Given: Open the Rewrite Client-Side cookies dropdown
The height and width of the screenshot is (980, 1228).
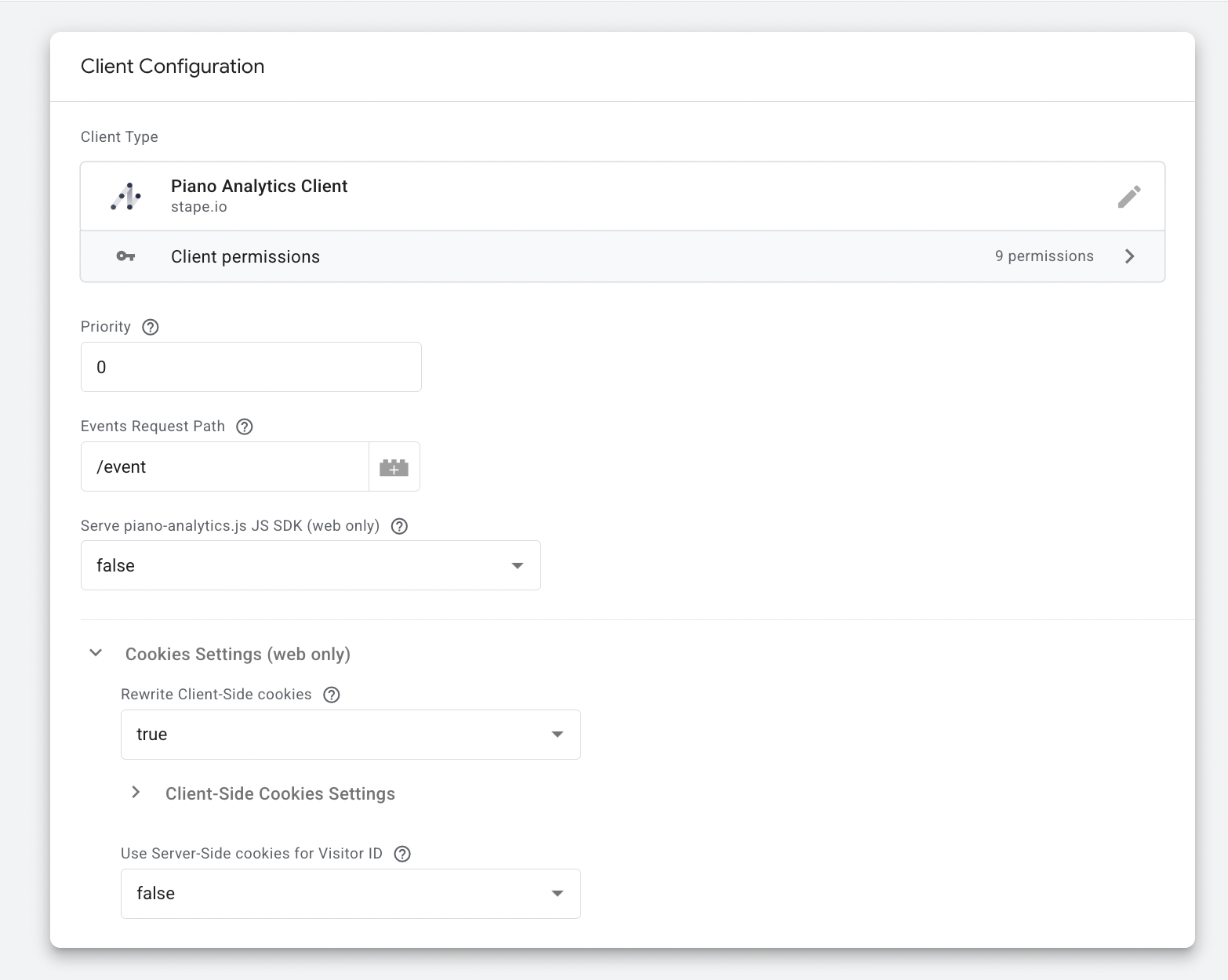Looking at the screenshot, I should coord(351,735).
